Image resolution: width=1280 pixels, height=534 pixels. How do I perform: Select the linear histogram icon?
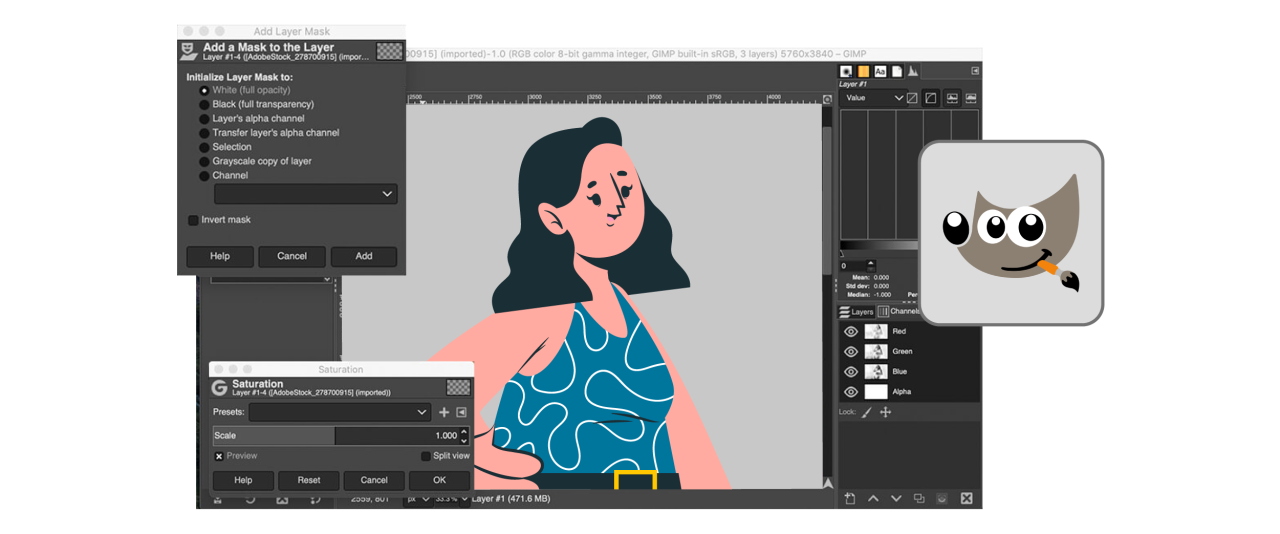[912, 98]
